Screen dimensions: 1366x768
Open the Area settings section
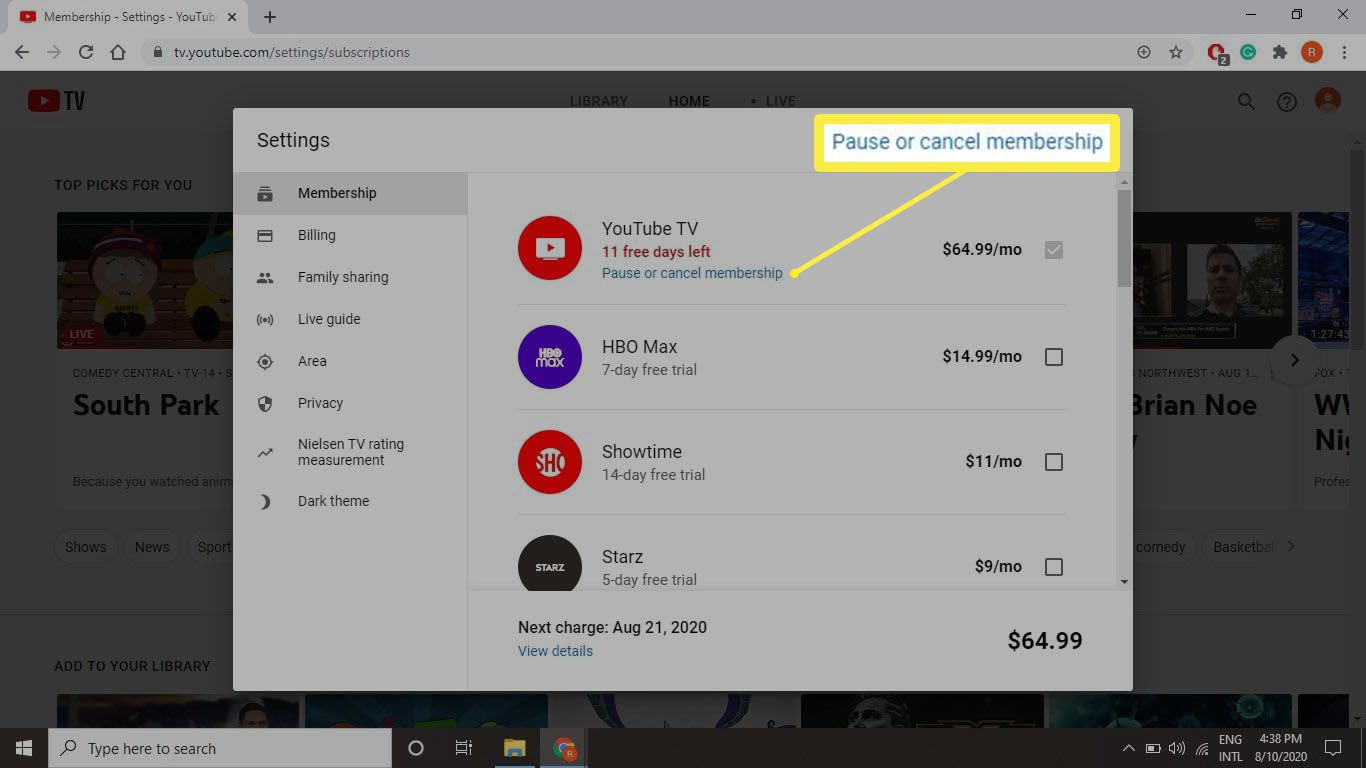pyautogui.click(x=350, y=361)
